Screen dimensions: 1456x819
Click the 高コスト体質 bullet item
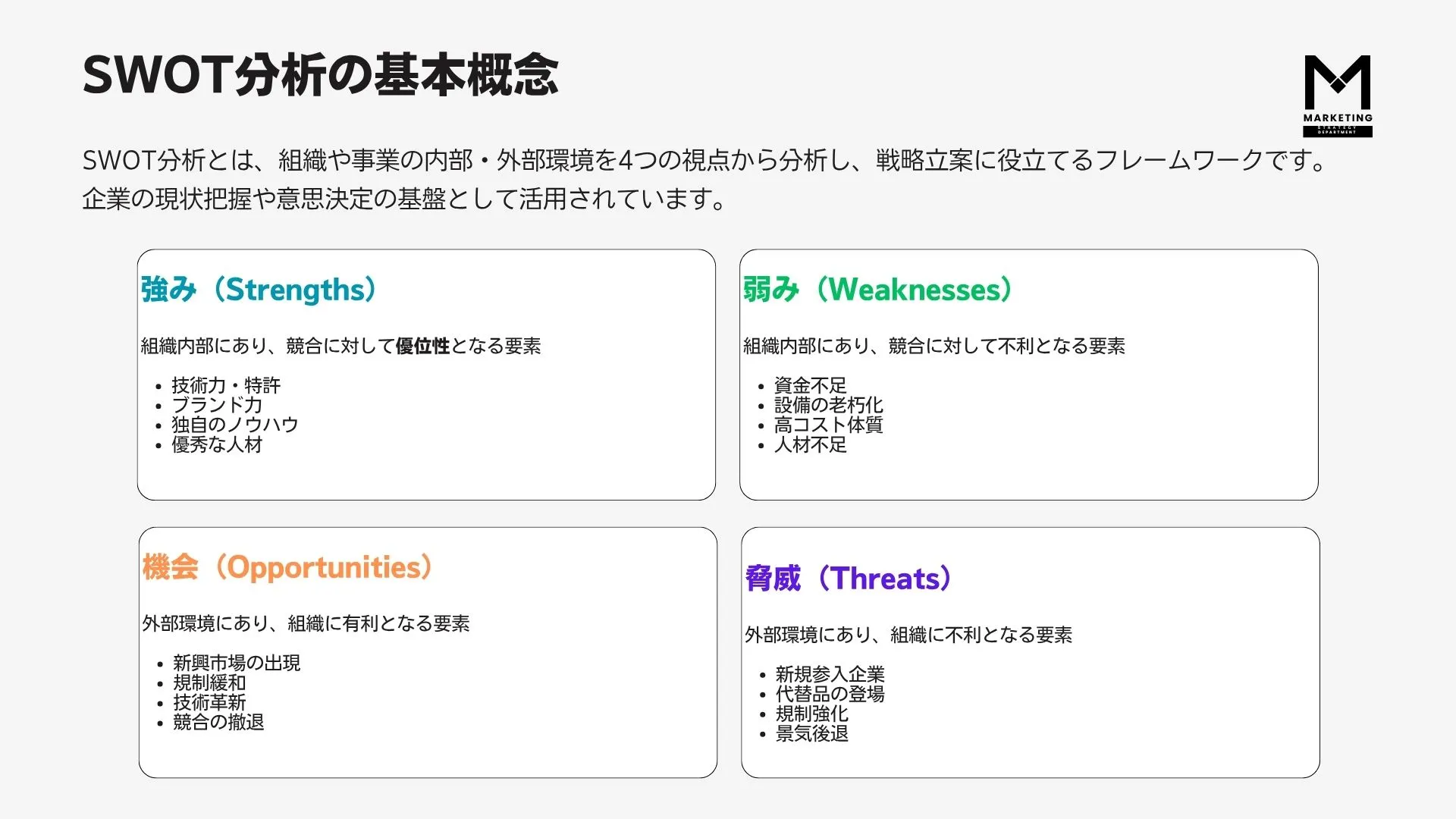[828, 425]
